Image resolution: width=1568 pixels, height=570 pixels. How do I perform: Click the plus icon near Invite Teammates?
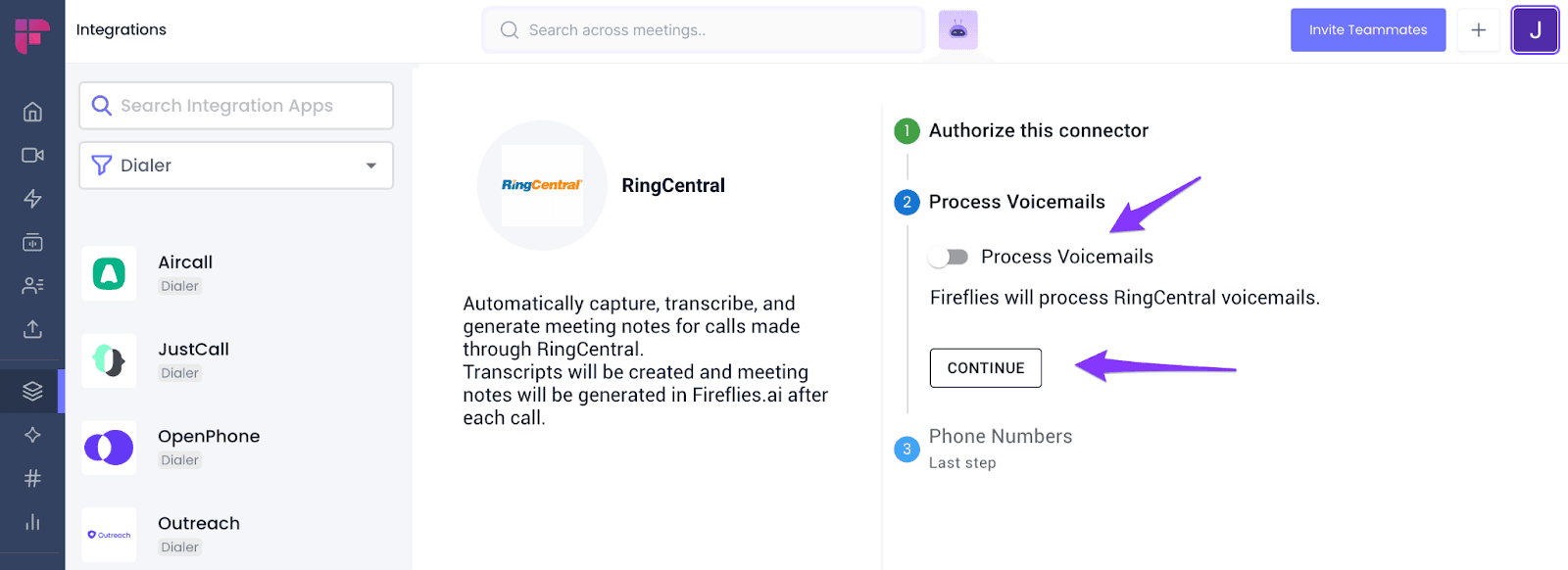tap(1478, 30)
